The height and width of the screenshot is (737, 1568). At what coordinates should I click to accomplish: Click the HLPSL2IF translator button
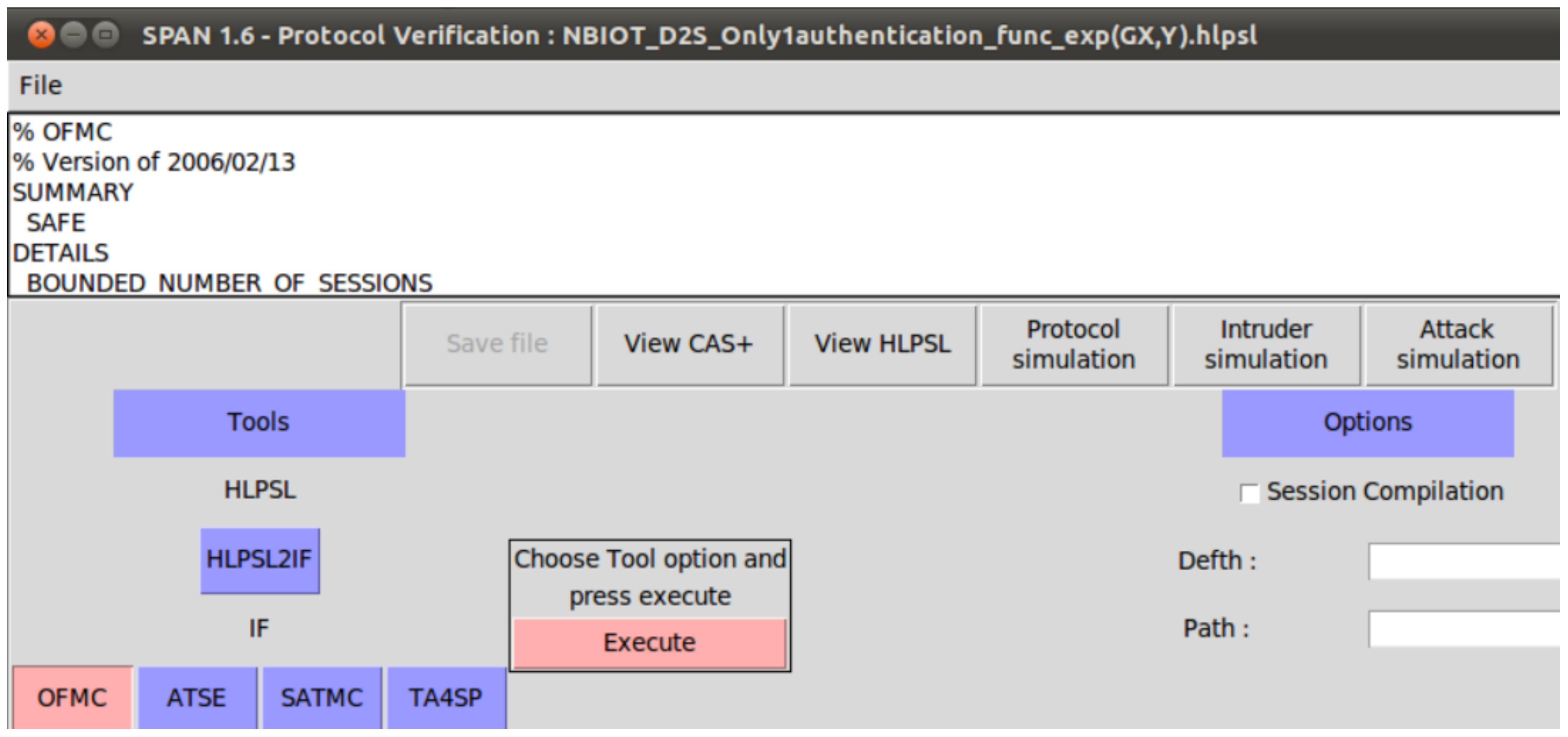coord(259,560)
